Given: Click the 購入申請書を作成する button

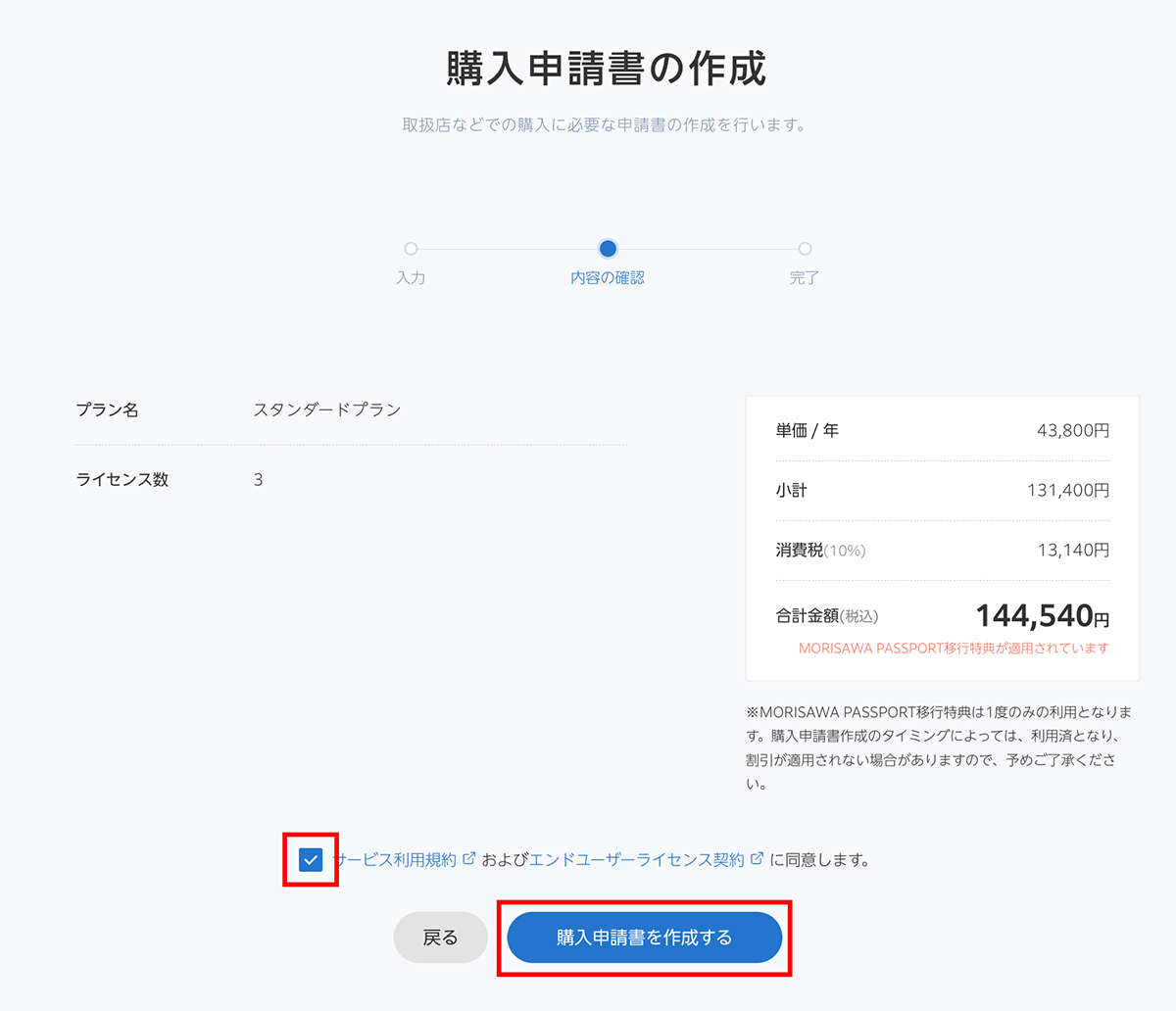Looking at the screenshot, I should point(644,938).
